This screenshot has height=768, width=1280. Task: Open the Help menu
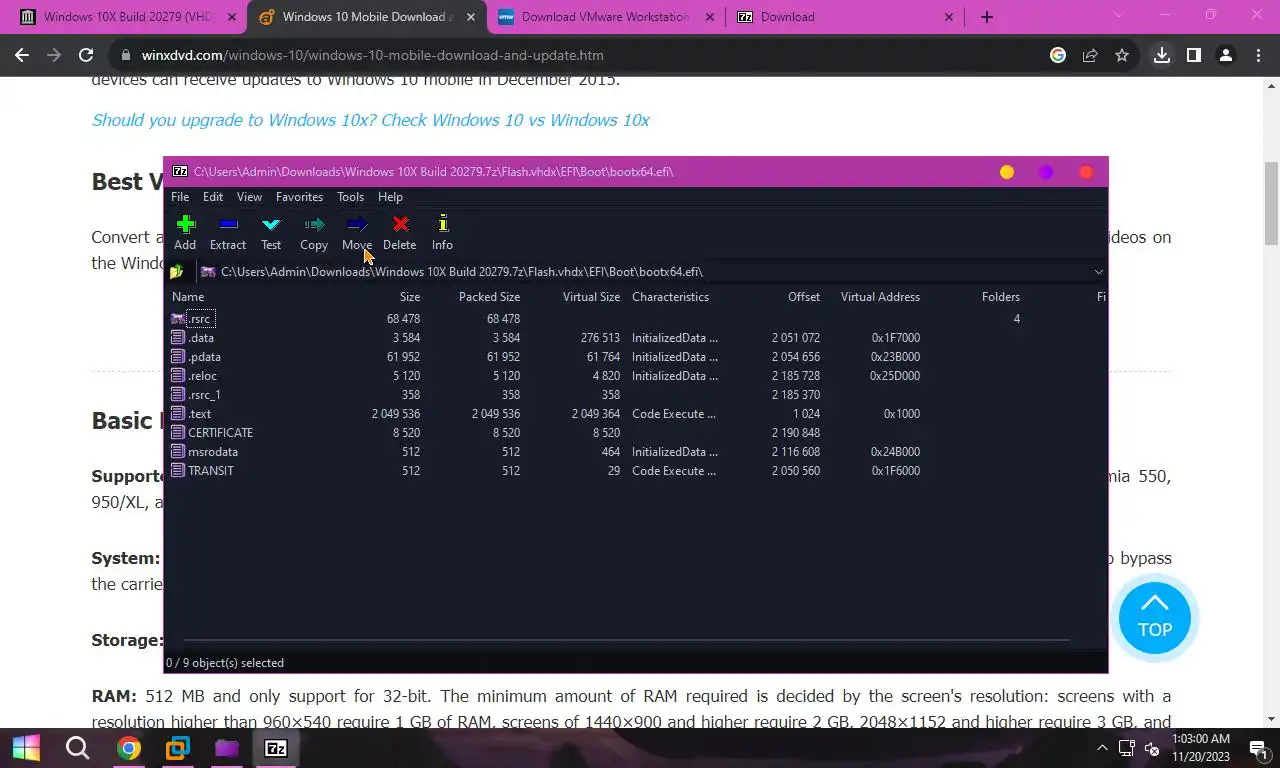point(390,197)
